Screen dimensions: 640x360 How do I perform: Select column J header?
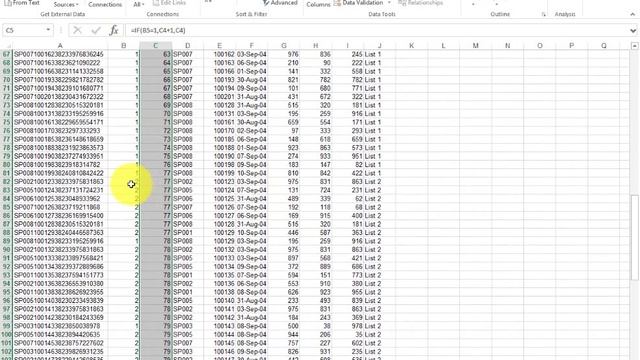click(x=380, y=46)
